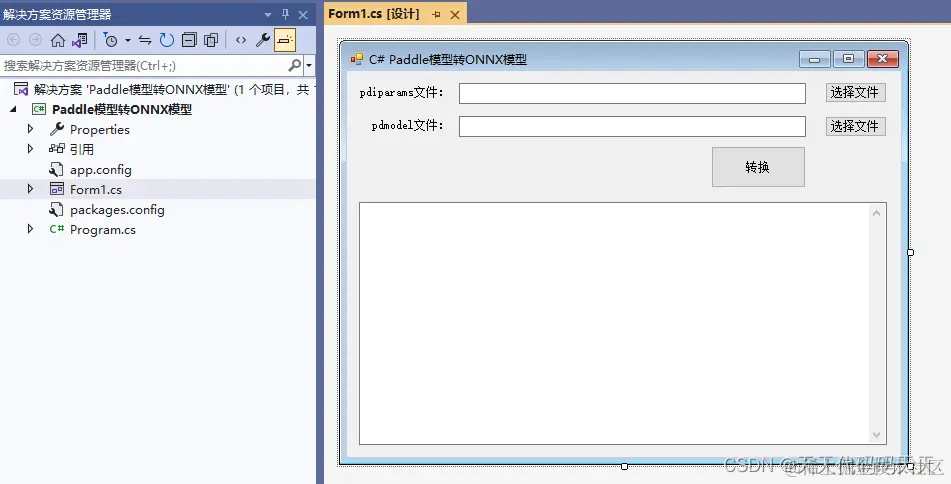
Task: Expand the Properties node
Action: point(30,129)
